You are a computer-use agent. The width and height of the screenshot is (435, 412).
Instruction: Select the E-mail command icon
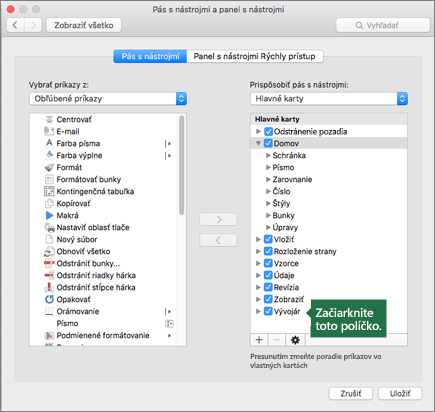tap(49, 131)
